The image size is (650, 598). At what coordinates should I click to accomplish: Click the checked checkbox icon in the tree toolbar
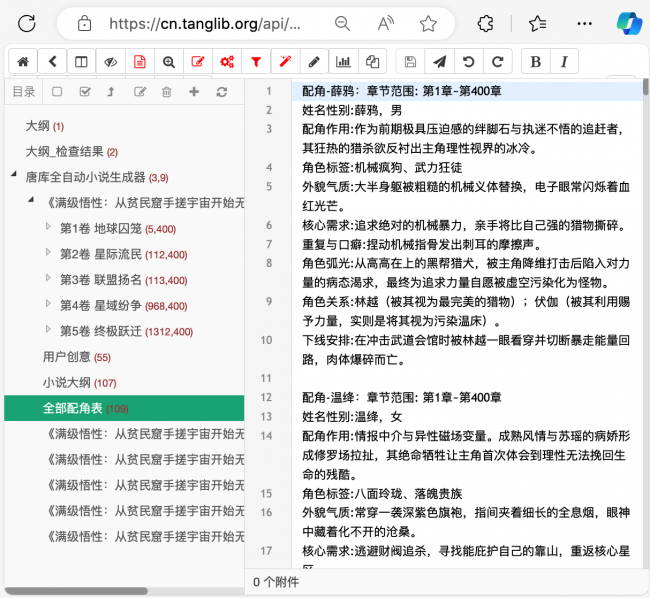(84, 92)
